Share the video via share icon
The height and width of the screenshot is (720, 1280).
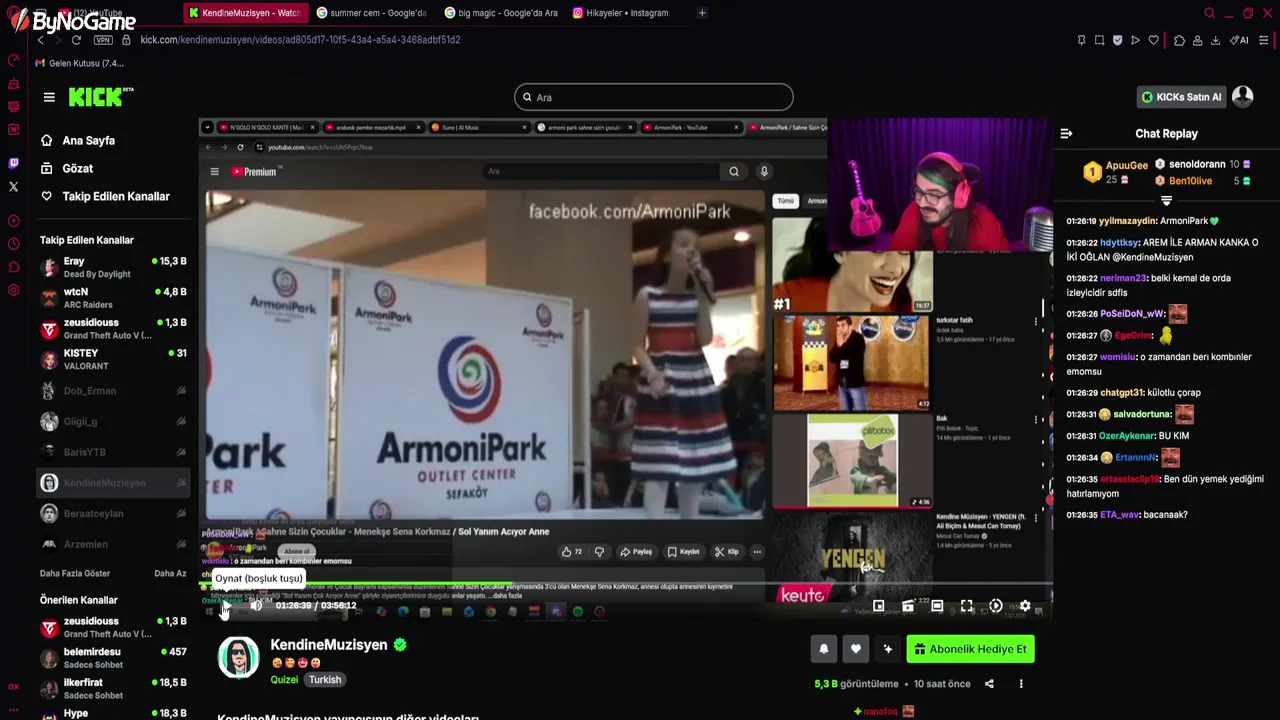(x=989, y=684)
